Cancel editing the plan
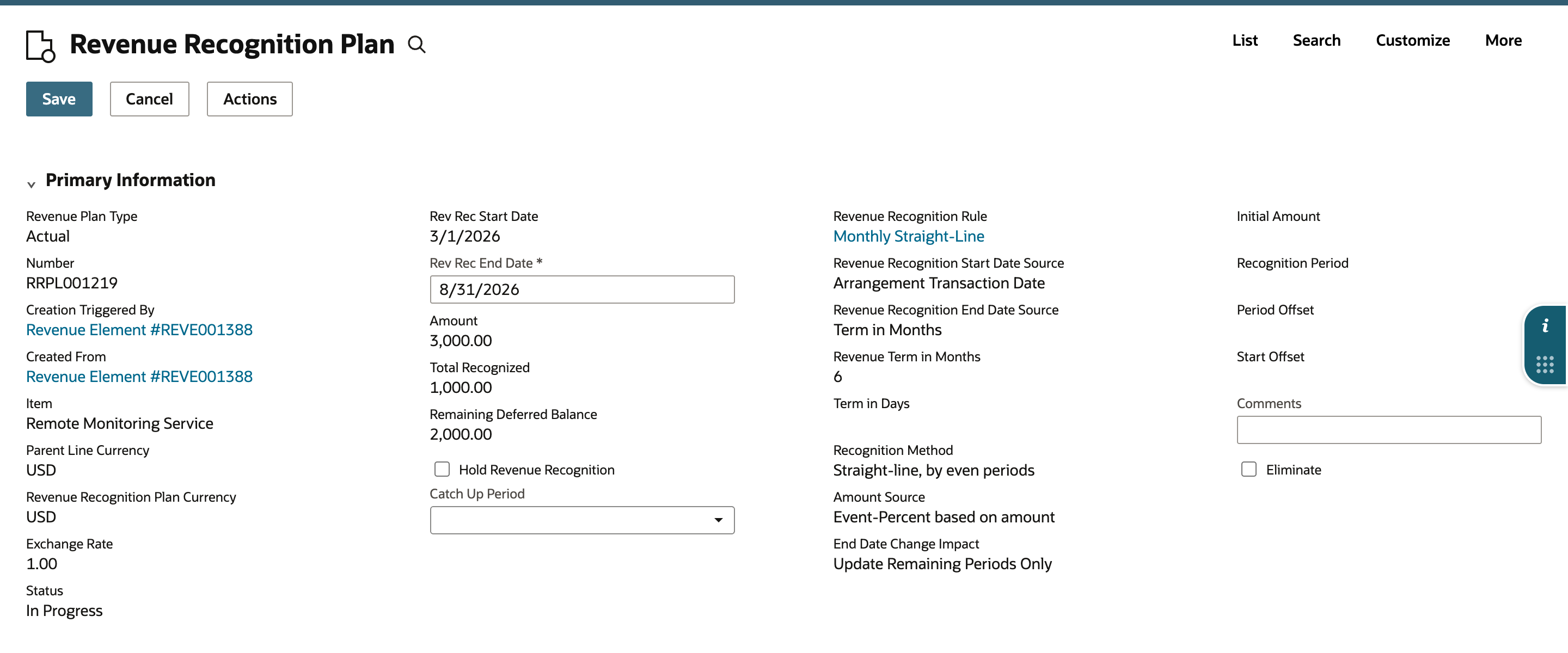Viewport: 1568px width, 653px height. click(x=149, y=98)
